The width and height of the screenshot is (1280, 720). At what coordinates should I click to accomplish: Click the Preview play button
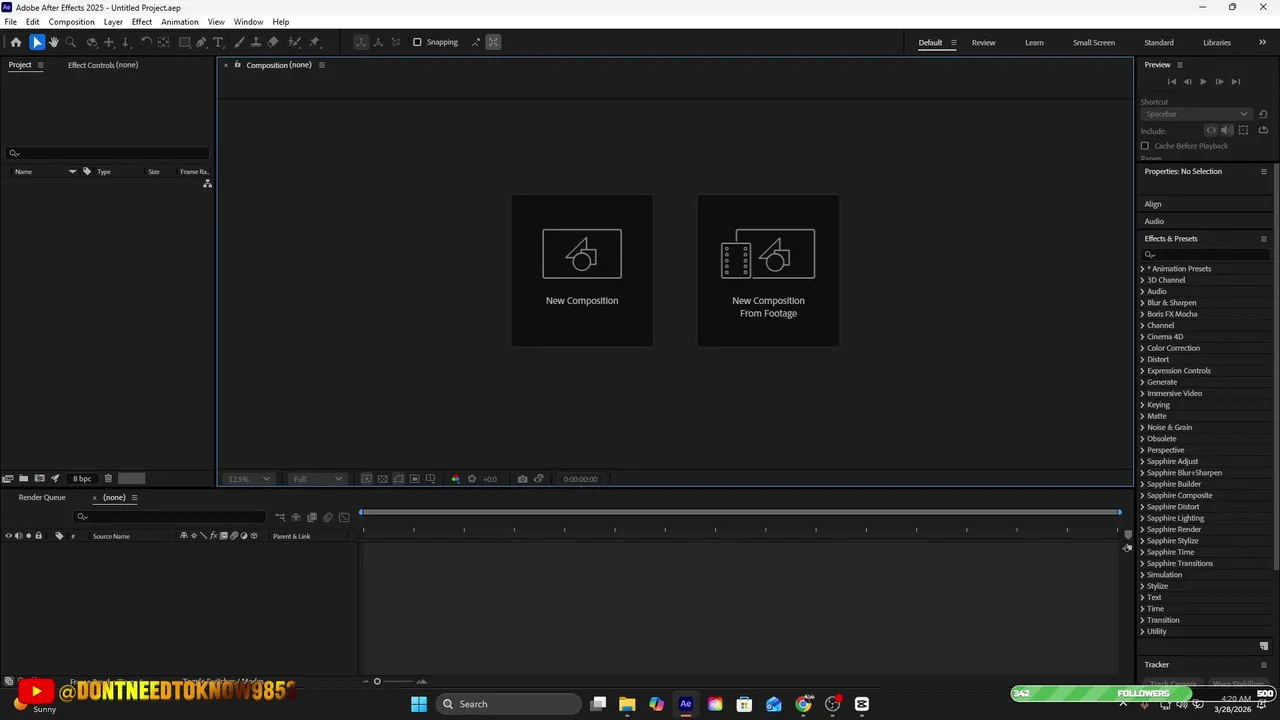[1203, 82]
